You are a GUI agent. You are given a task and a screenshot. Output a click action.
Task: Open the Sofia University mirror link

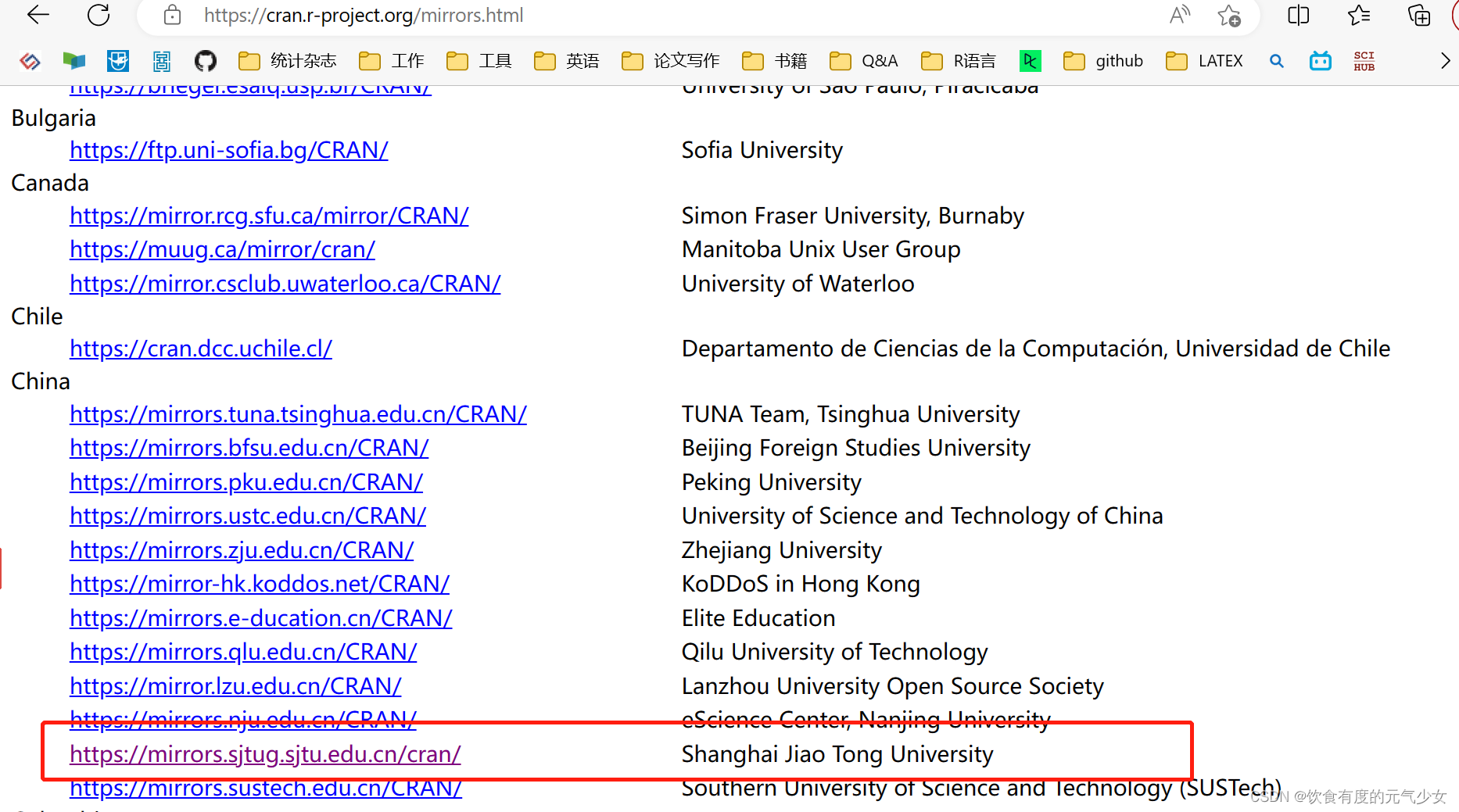tap(229, 150)
